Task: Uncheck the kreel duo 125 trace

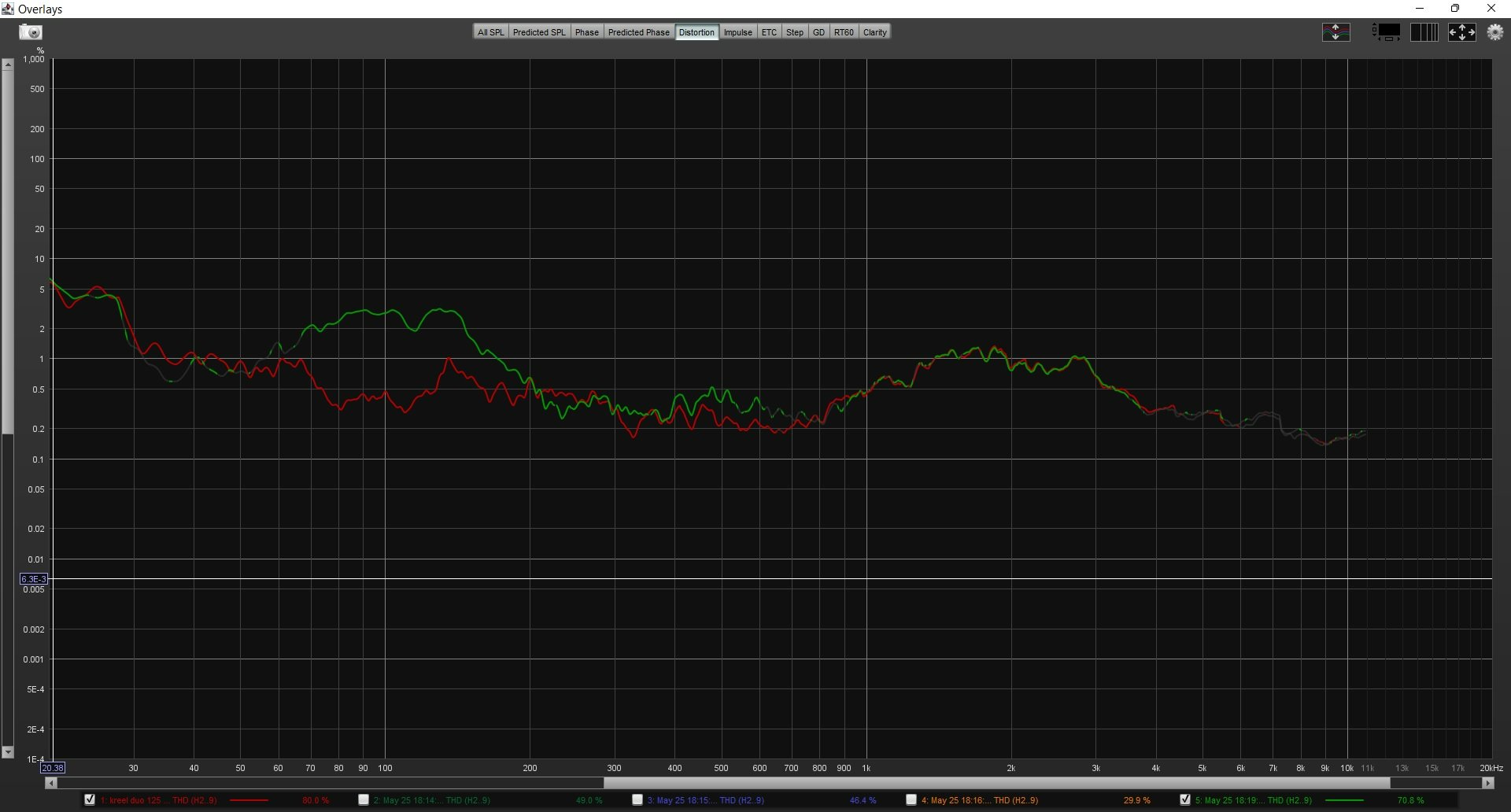Action: point(90,799)
